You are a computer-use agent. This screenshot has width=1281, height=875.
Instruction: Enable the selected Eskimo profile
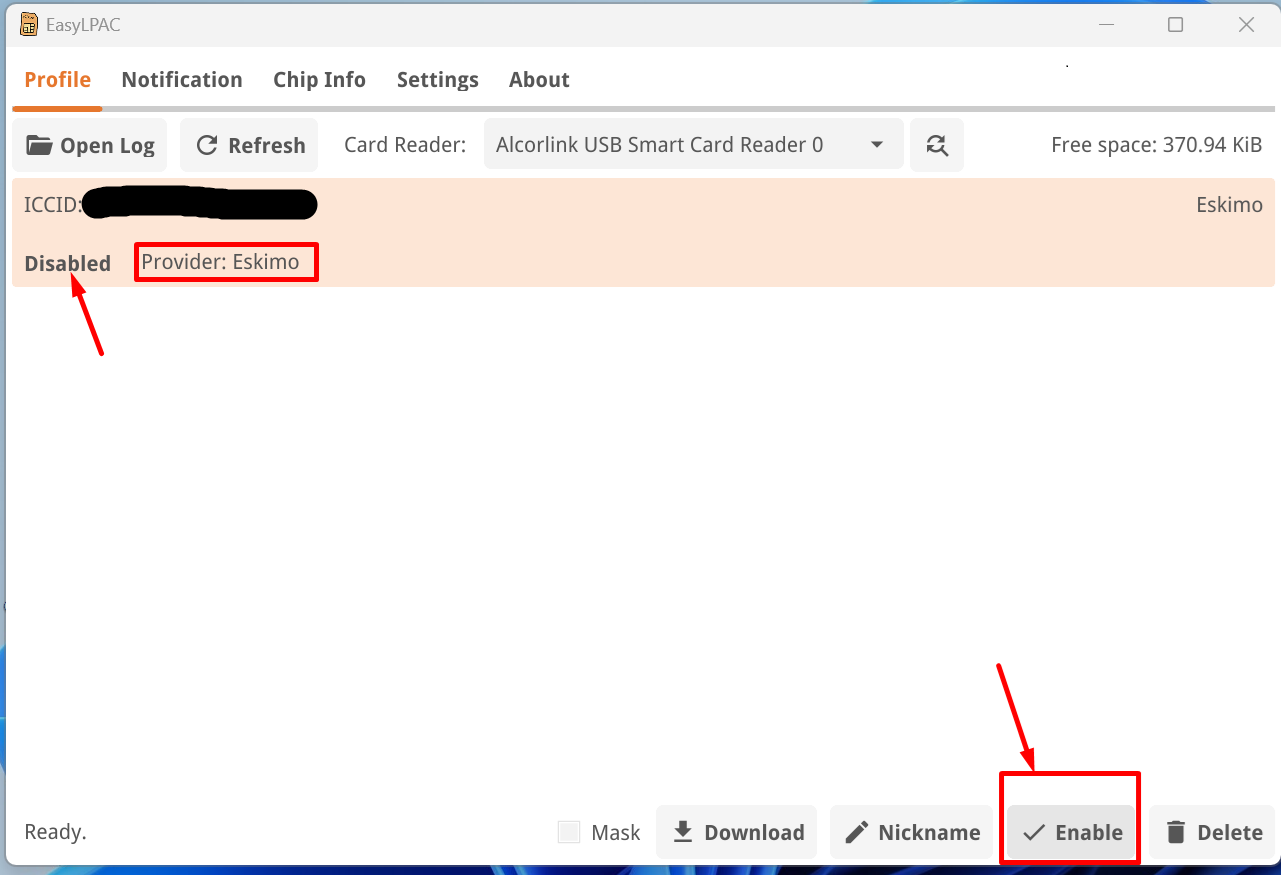tap(1072, 832)
